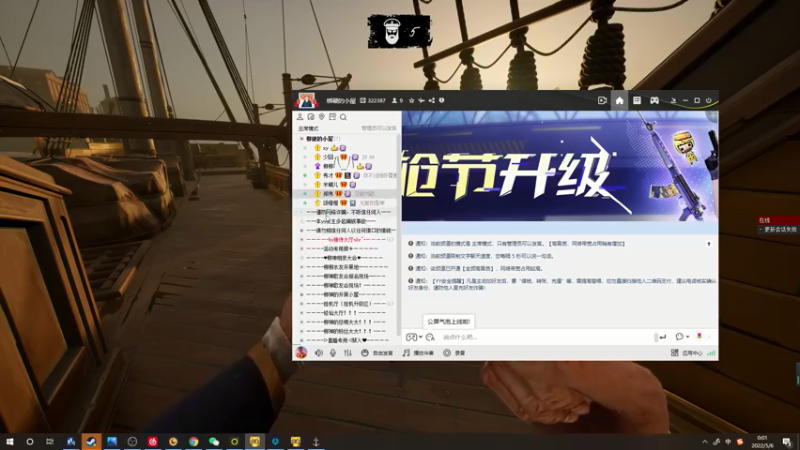800x450 pixels.
Task: Click the music accompaniment button
Action: [x=418, y=353]
